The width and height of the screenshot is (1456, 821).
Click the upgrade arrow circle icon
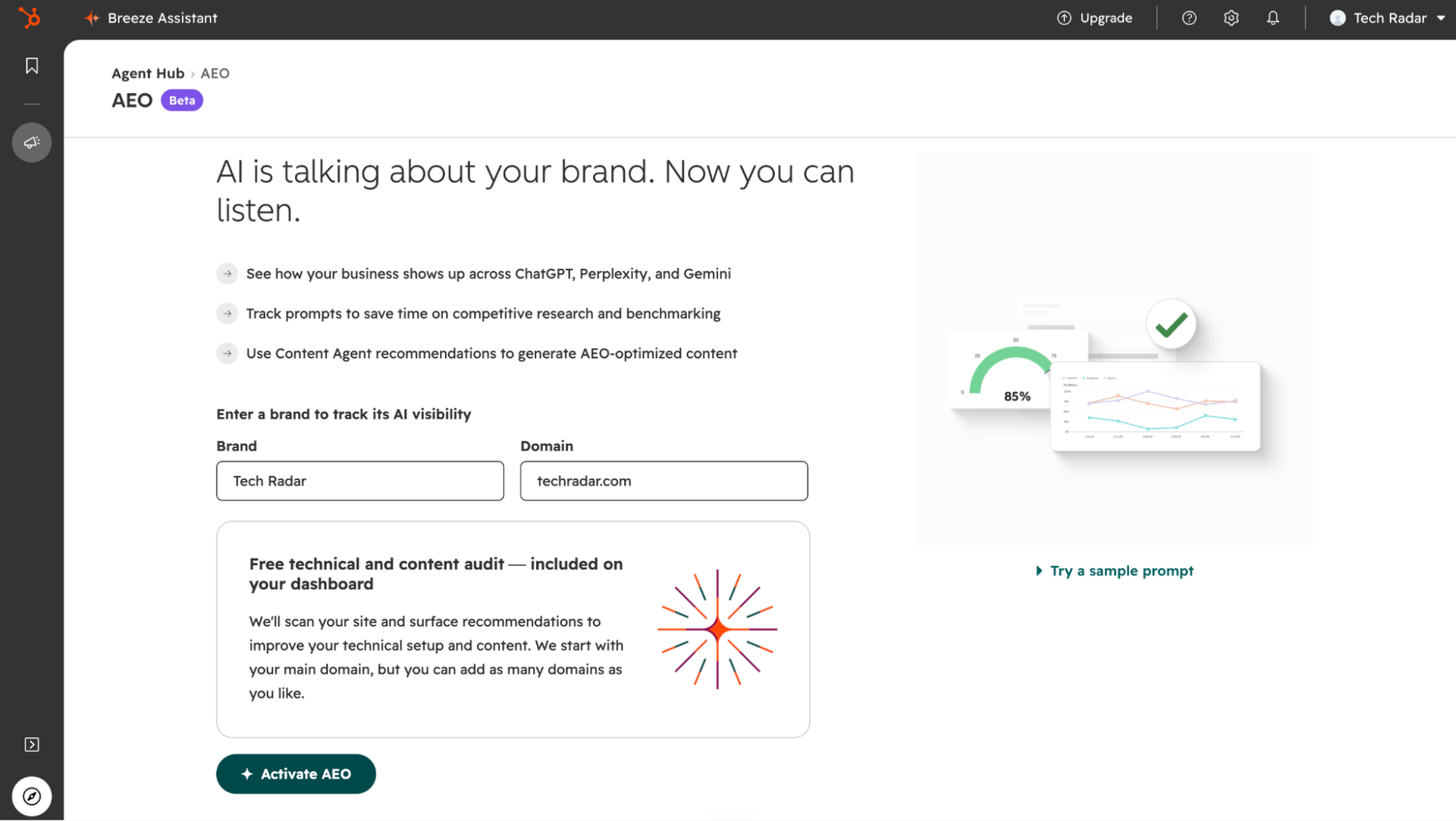click(x=1065, y=18)
